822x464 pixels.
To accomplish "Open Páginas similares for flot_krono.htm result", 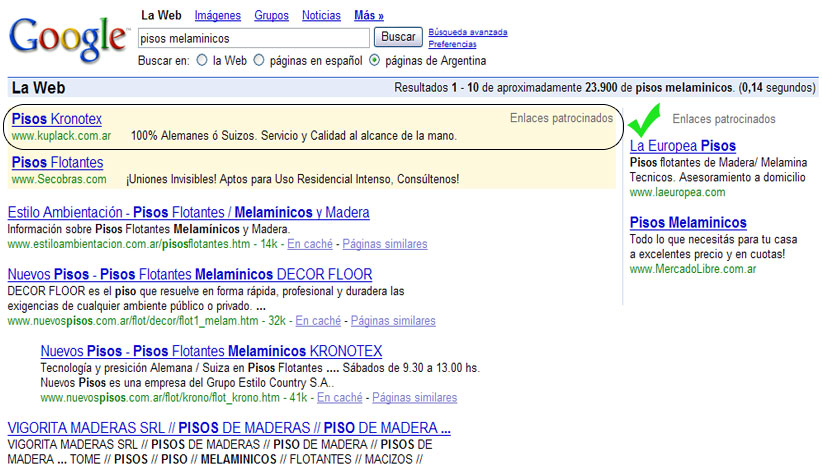I will pos(415,397).
